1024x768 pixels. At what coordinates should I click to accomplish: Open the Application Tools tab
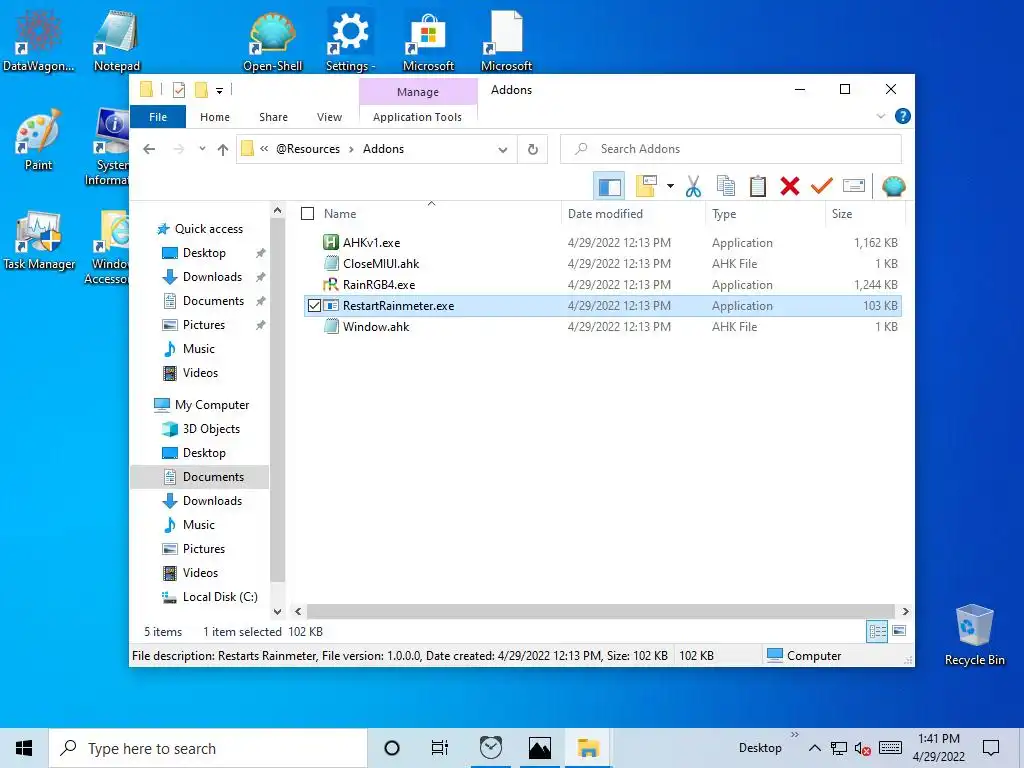pos(417,117)
